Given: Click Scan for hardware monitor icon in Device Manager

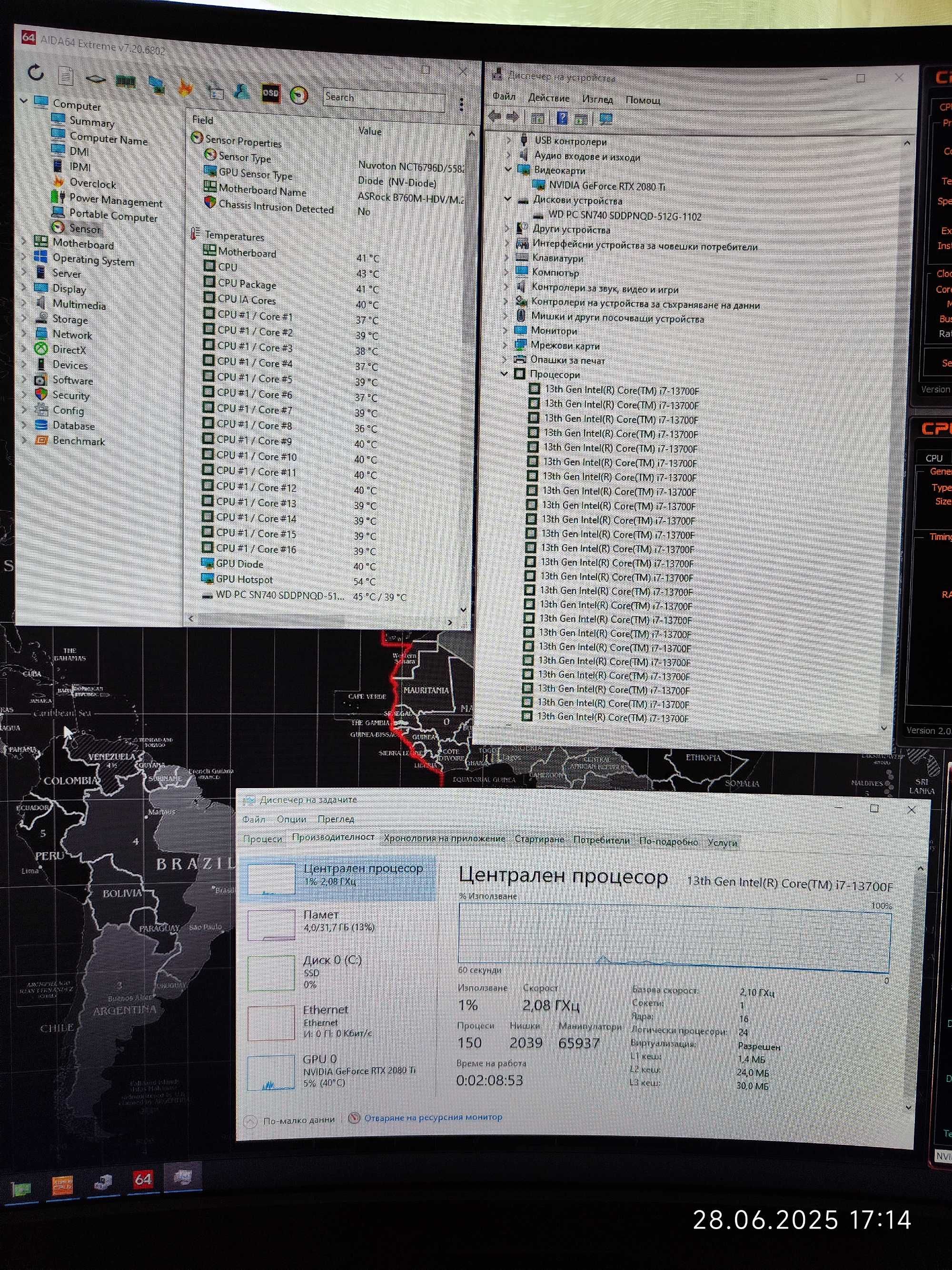Looking at the screenshot, I should tap(606, 120).
